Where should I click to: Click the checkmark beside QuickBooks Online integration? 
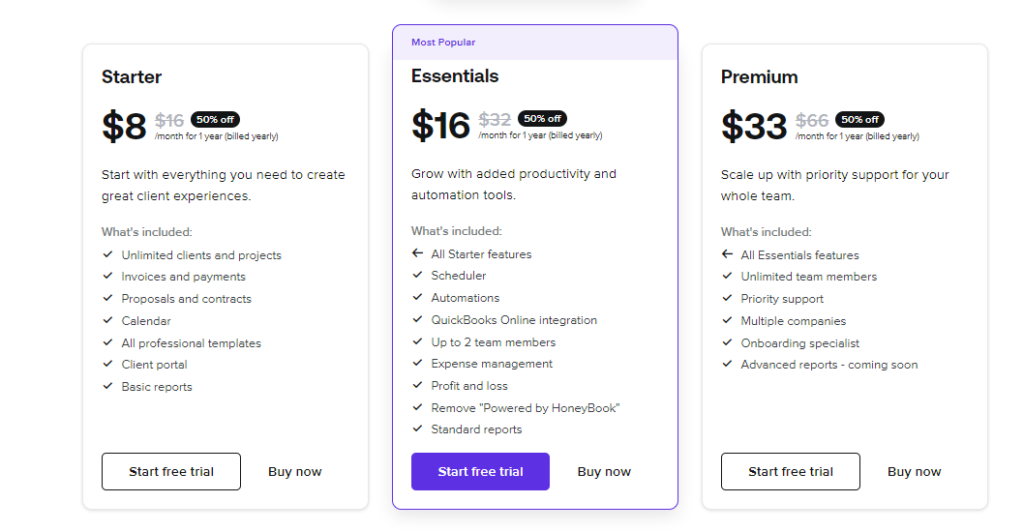[x=417, y=319]
